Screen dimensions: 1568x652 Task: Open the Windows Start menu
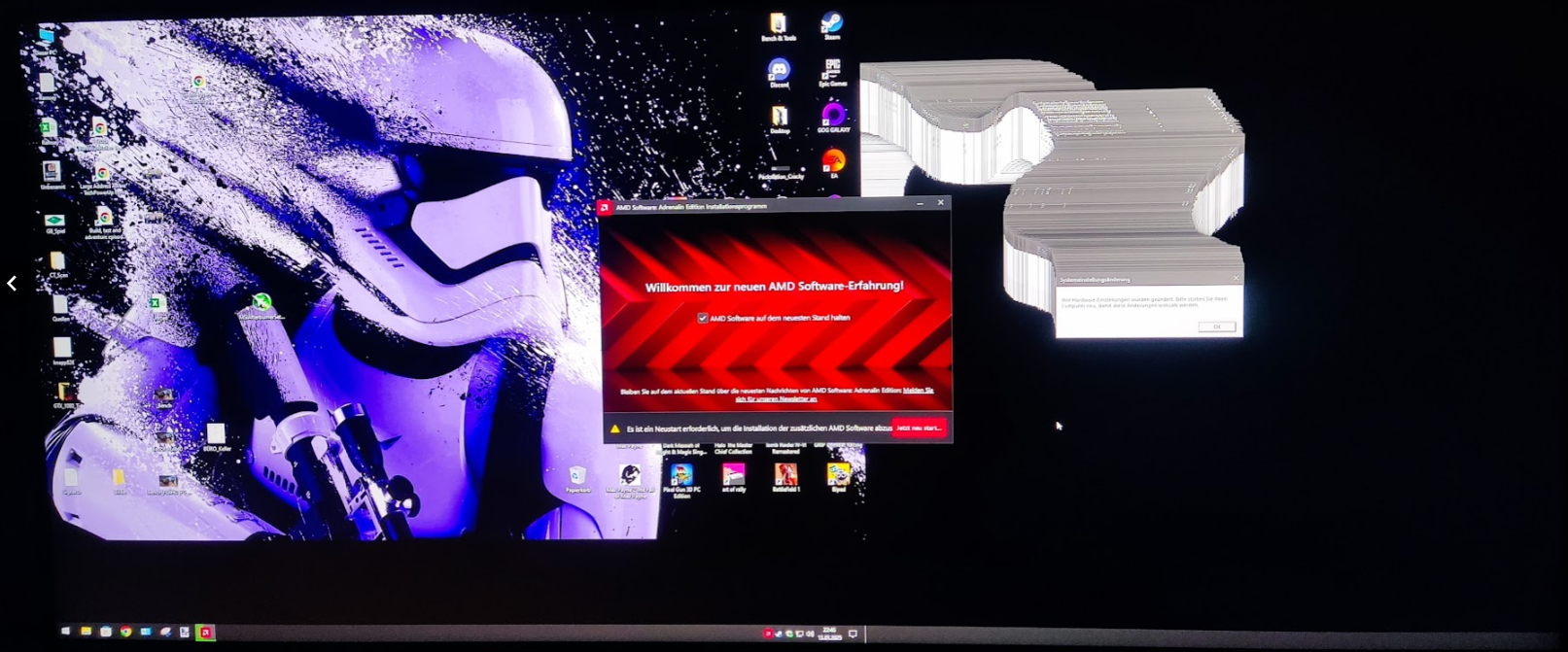click(x=65, y=632)
